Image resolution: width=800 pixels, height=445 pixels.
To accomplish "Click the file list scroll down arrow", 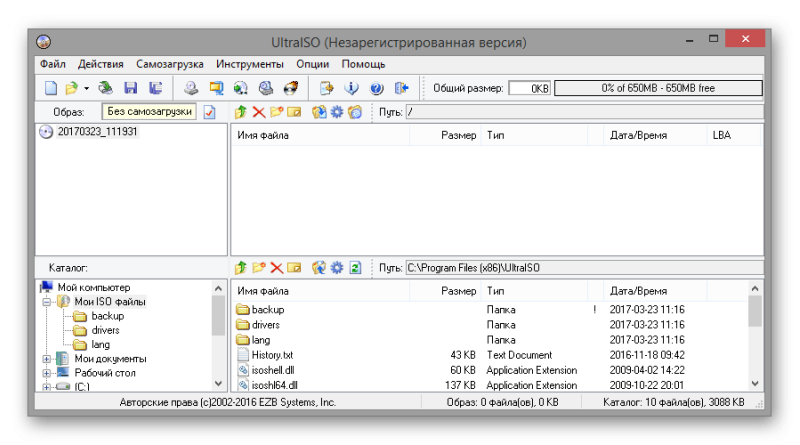I will [755, 383].
